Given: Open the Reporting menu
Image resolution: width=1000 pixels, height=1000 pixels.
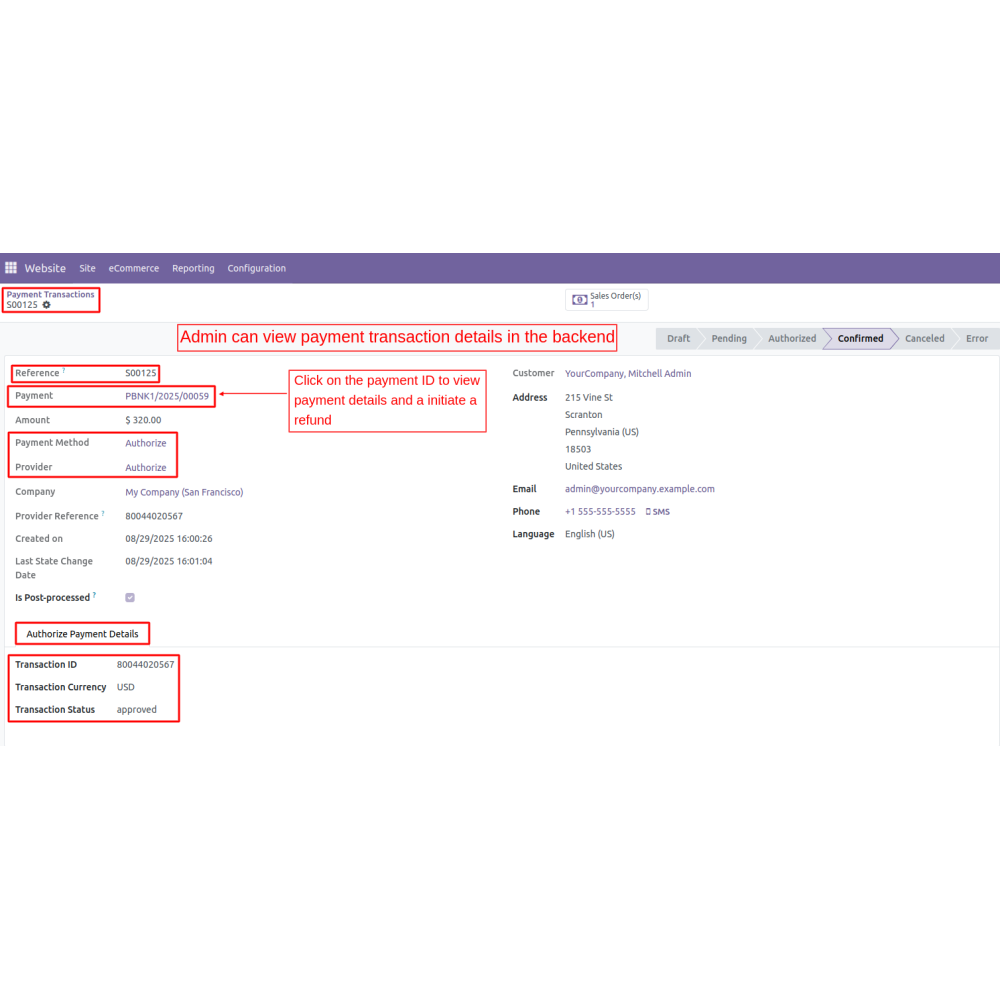Looking at the screenshot, I should pyautogui.click(x=193, y=268).
